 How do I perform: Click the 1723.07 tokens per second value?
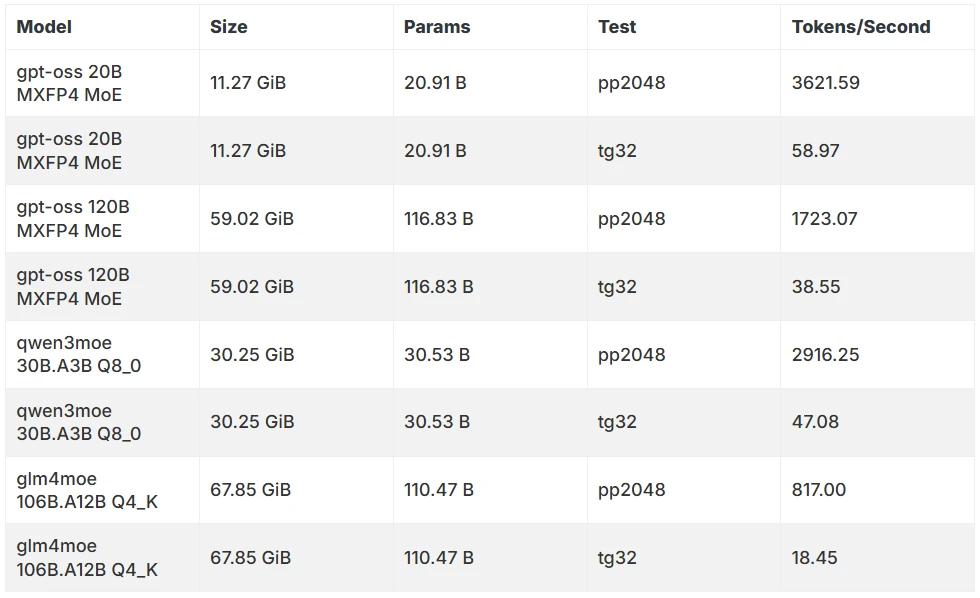[824, 219]
